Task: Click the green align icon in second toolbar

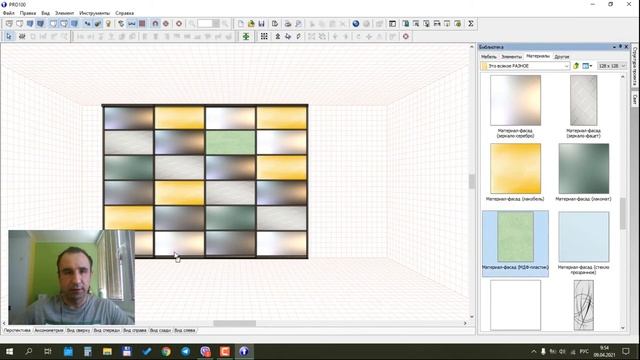Action: point(246,36)
